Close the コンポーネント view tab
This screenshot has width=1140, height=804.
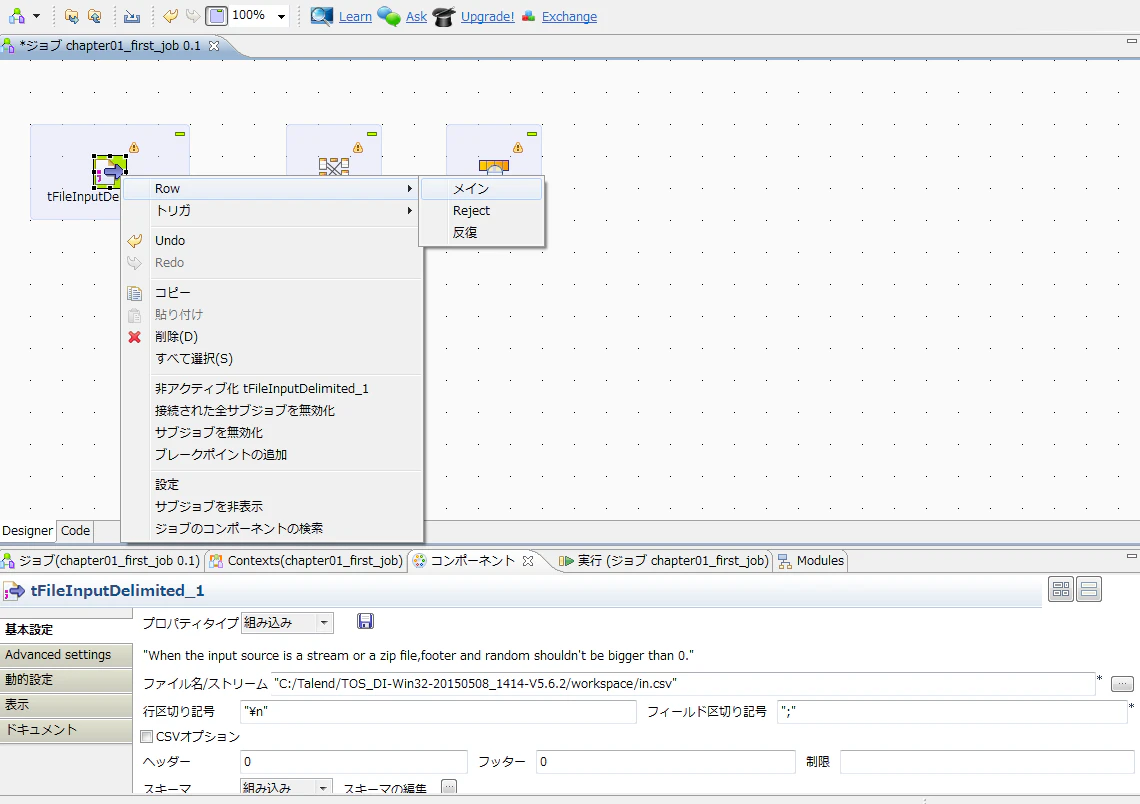click(528, 560)
